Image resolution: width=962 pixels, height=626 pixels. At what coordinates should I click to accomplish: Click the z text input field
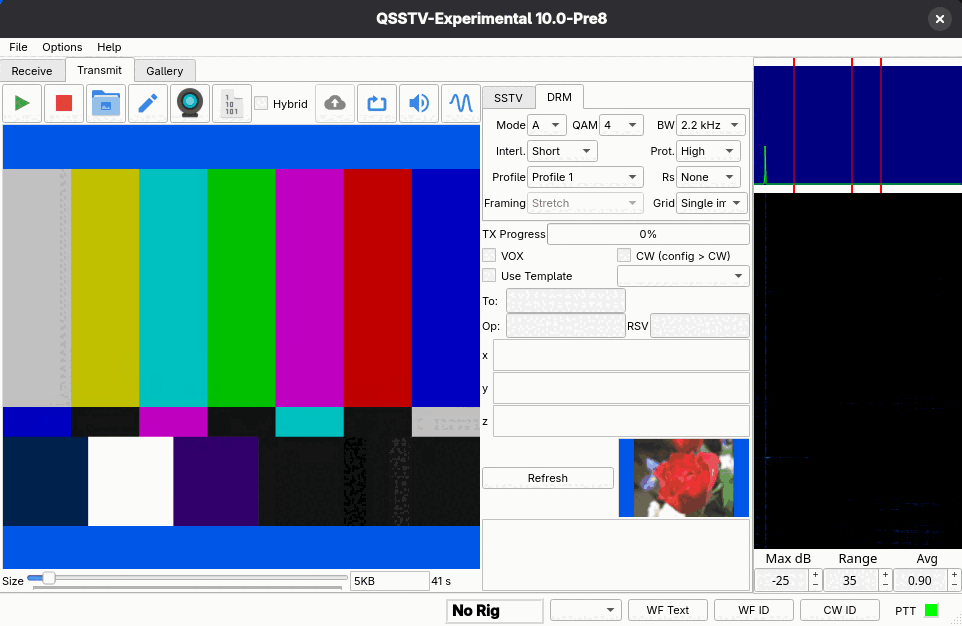621,421
